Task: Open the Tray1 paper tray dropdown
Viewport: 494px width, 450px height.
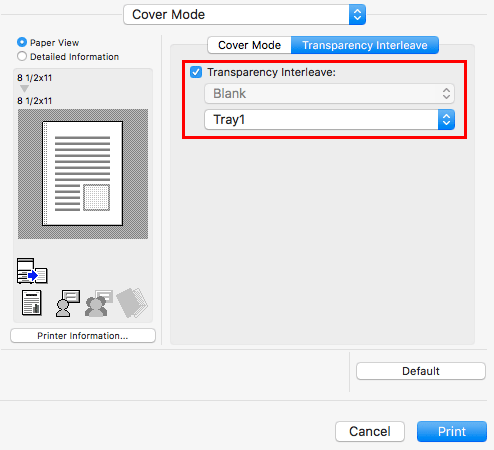Action: click(x=329, y=120)
